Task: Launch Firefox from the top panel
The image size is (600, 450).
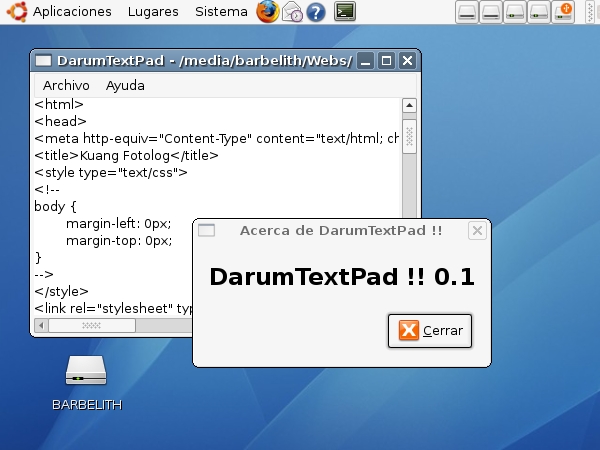Action: (x=268, y=12)
